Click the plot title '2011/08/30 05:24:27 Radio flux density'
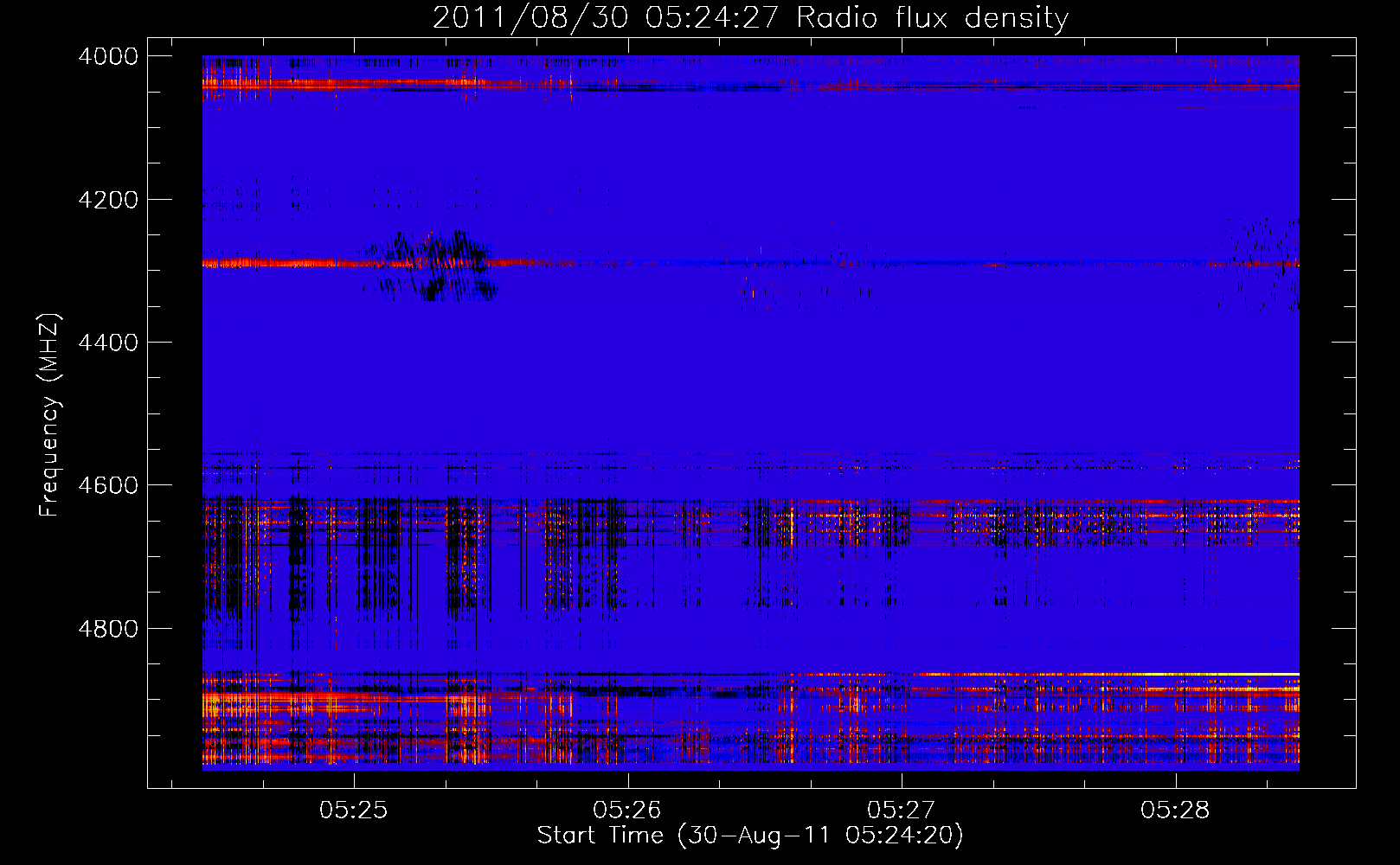Viewport: 1400px width, 865px height. [x=750, y=17]
